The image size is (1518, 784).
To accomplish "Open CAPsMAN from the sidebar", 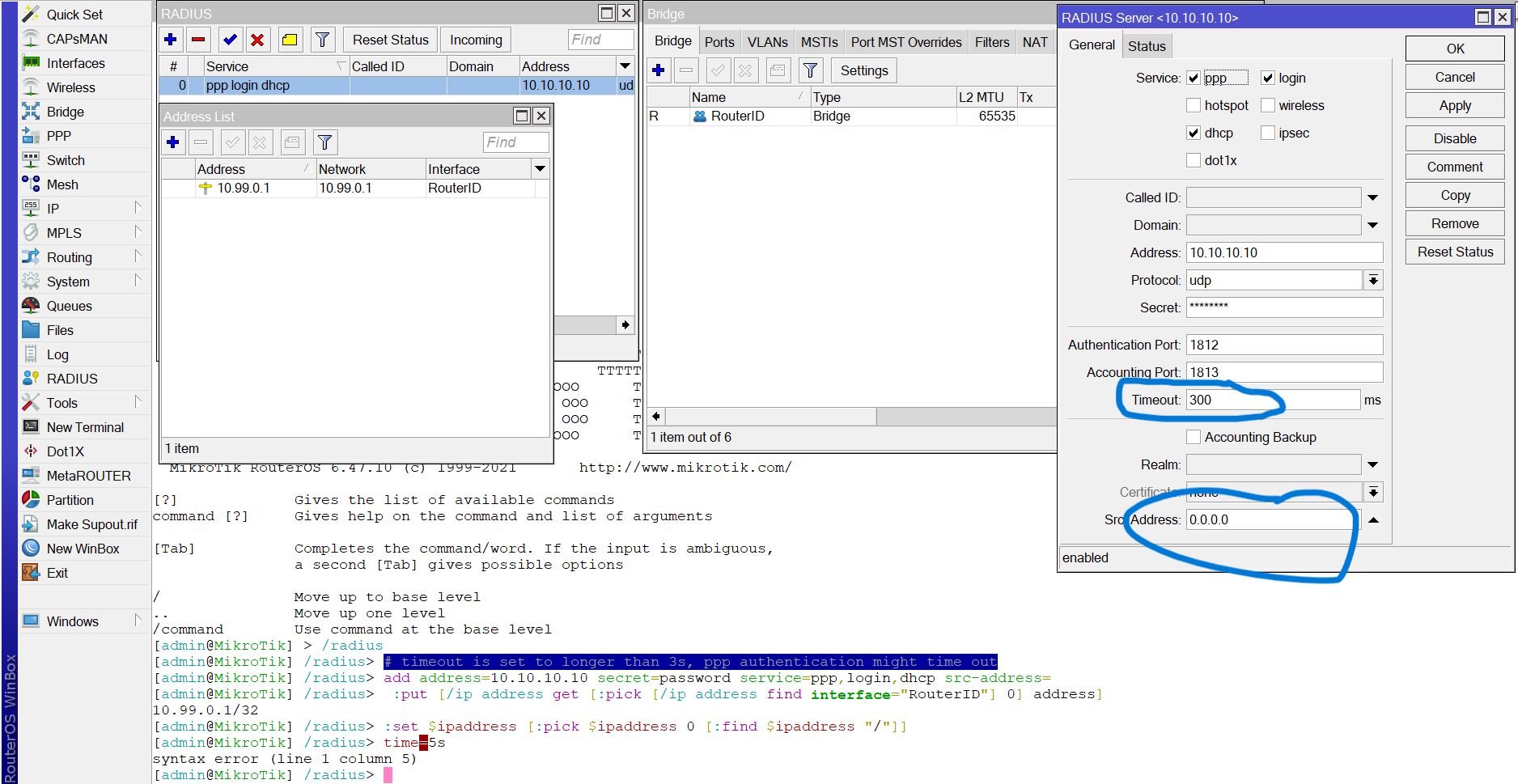I will tap(77, 39).
